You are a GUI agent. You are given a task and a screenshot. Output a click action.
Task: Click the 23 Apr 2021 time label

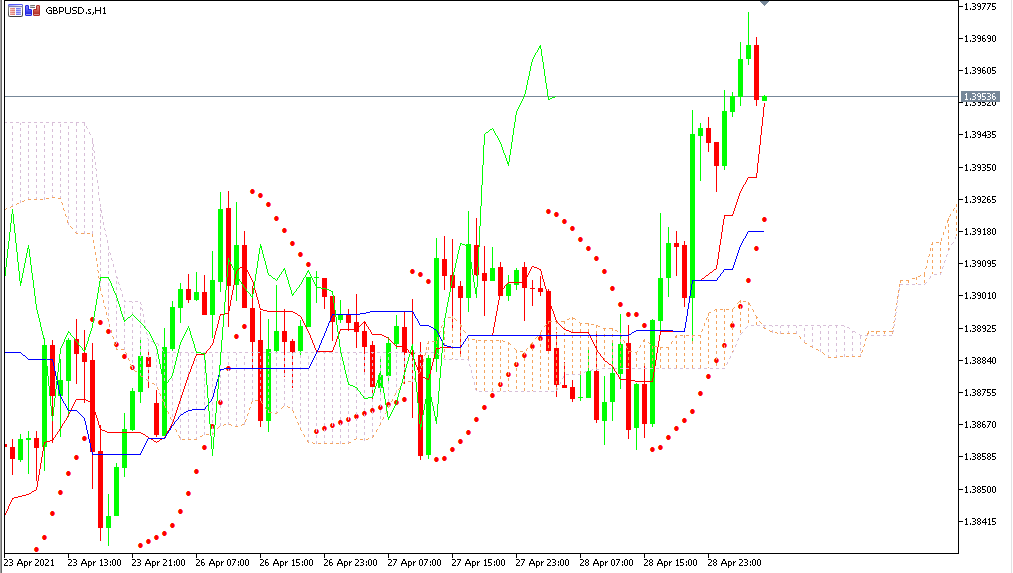coord(30,563)
